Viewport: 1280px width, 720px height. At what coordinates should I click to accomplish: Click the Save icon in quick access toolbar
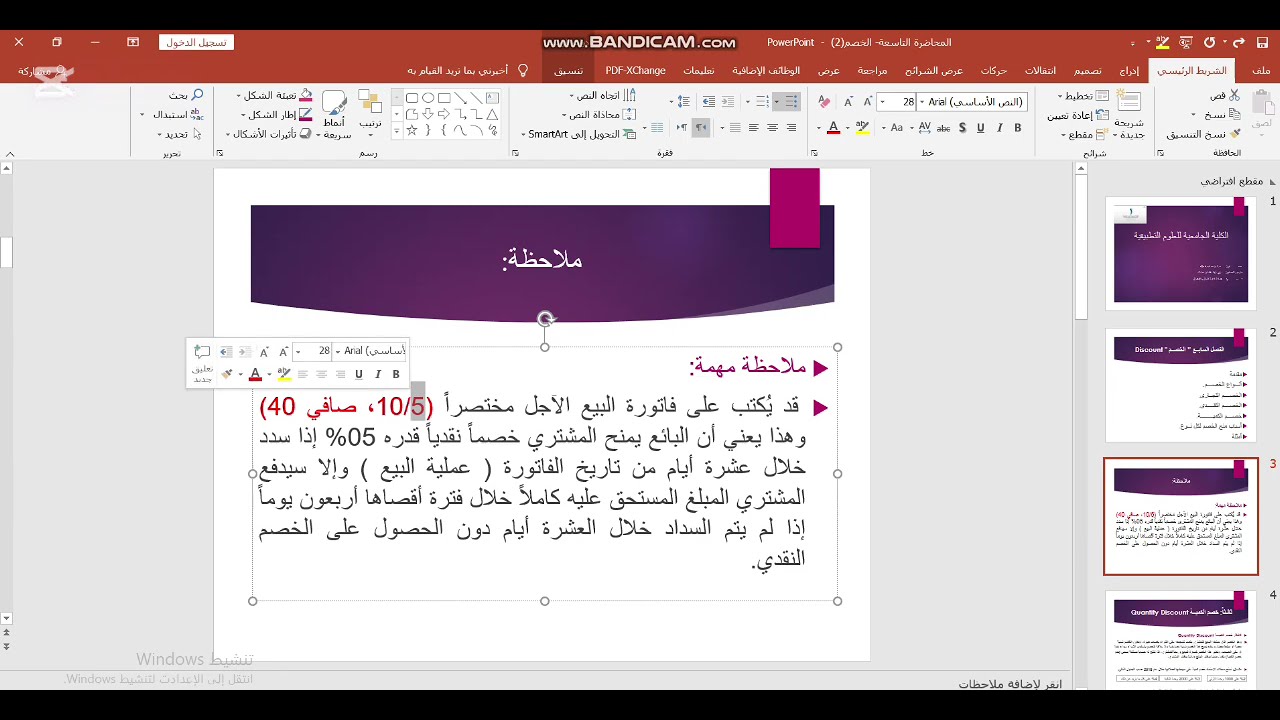tap(1264, 42)
